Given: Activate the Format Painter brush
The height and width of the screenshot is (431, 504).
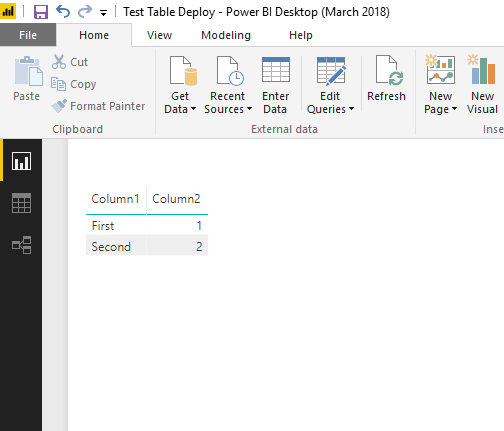Looking at the screenshot, I should [59, 106].
